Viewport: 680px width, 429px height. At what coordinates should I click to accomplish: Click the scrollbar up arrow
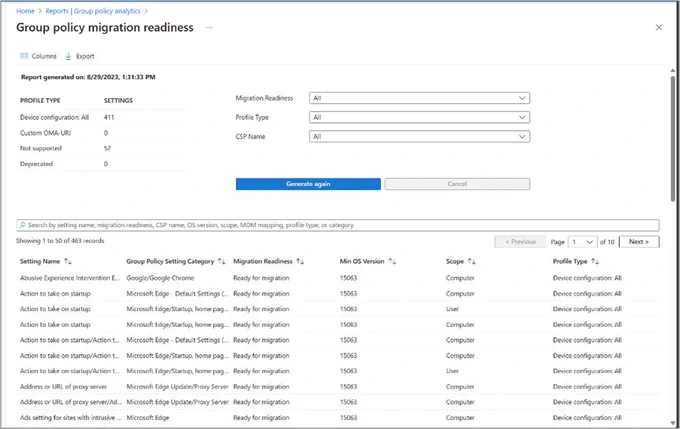(673, 70)
